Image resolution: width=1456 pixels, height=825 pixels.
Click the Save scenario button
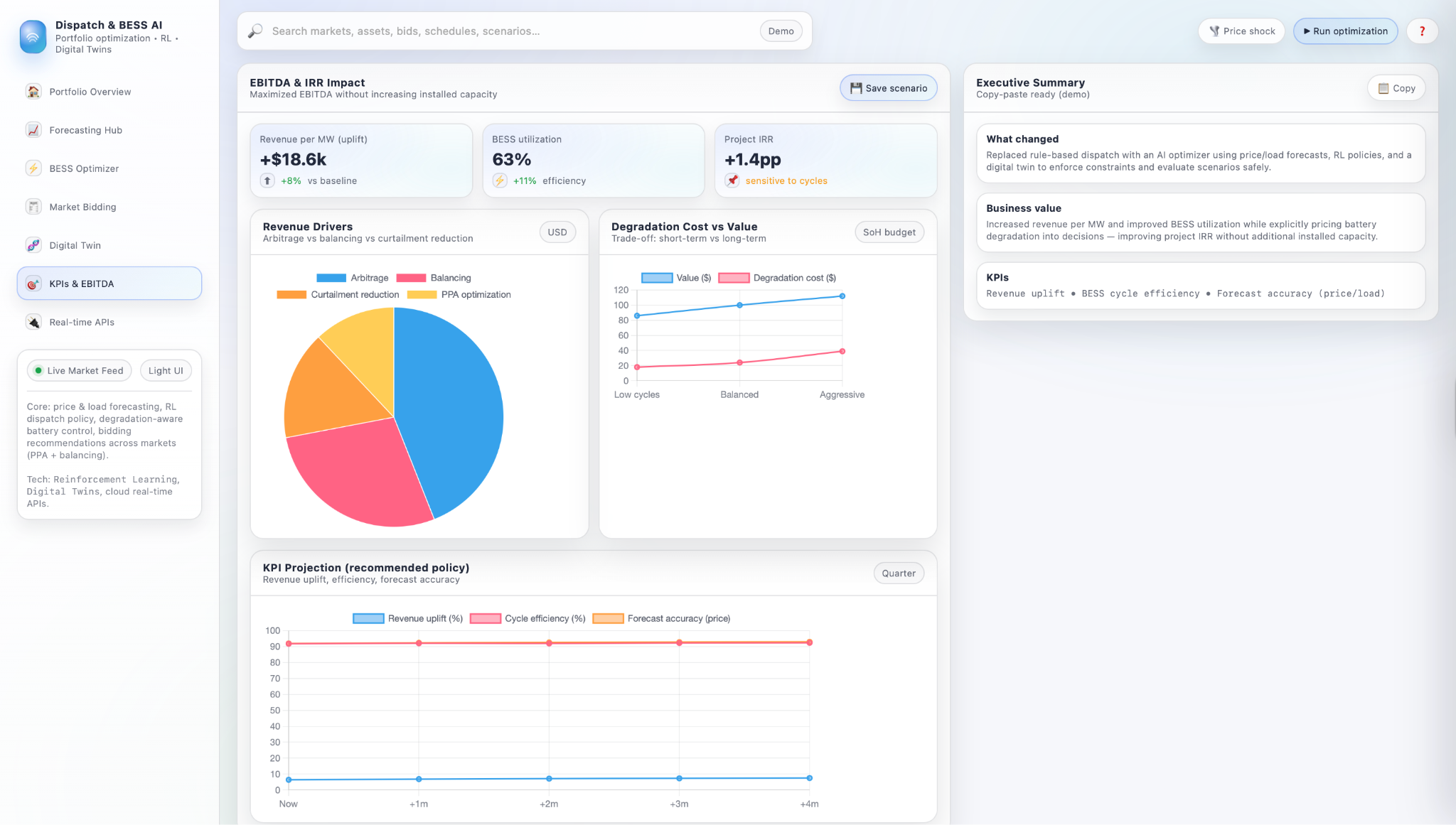point(889,88)
